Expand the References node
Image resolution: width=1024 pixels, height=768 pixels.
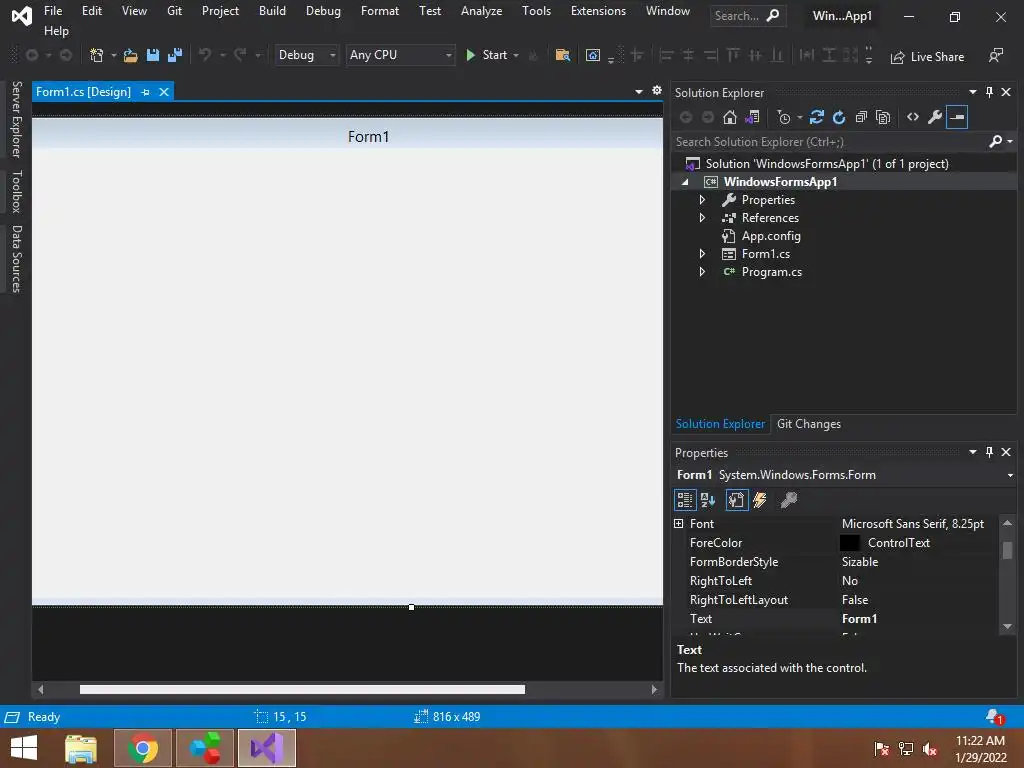tap(703, 217)
